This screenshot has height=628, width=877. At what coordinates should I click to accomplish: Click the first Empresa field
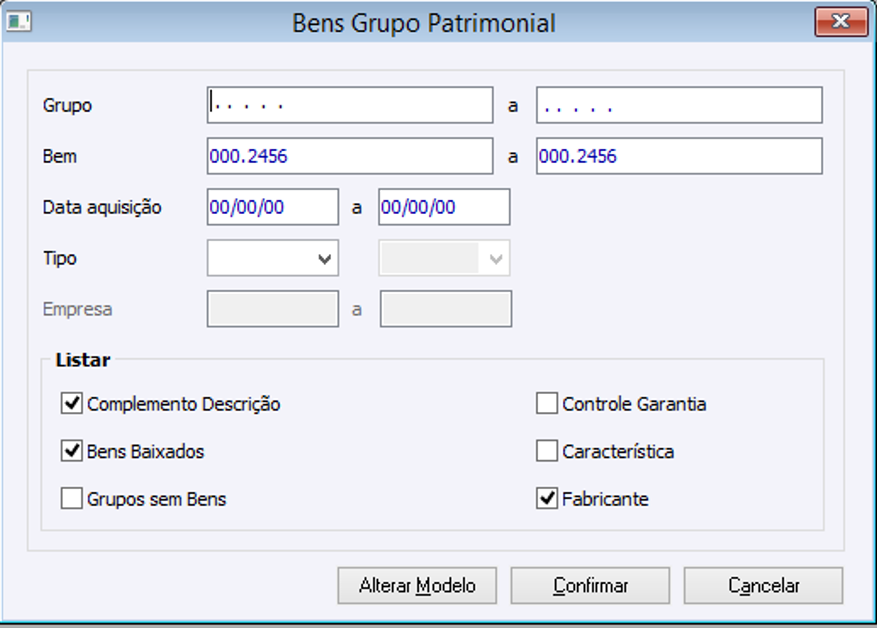click(272, 309)
